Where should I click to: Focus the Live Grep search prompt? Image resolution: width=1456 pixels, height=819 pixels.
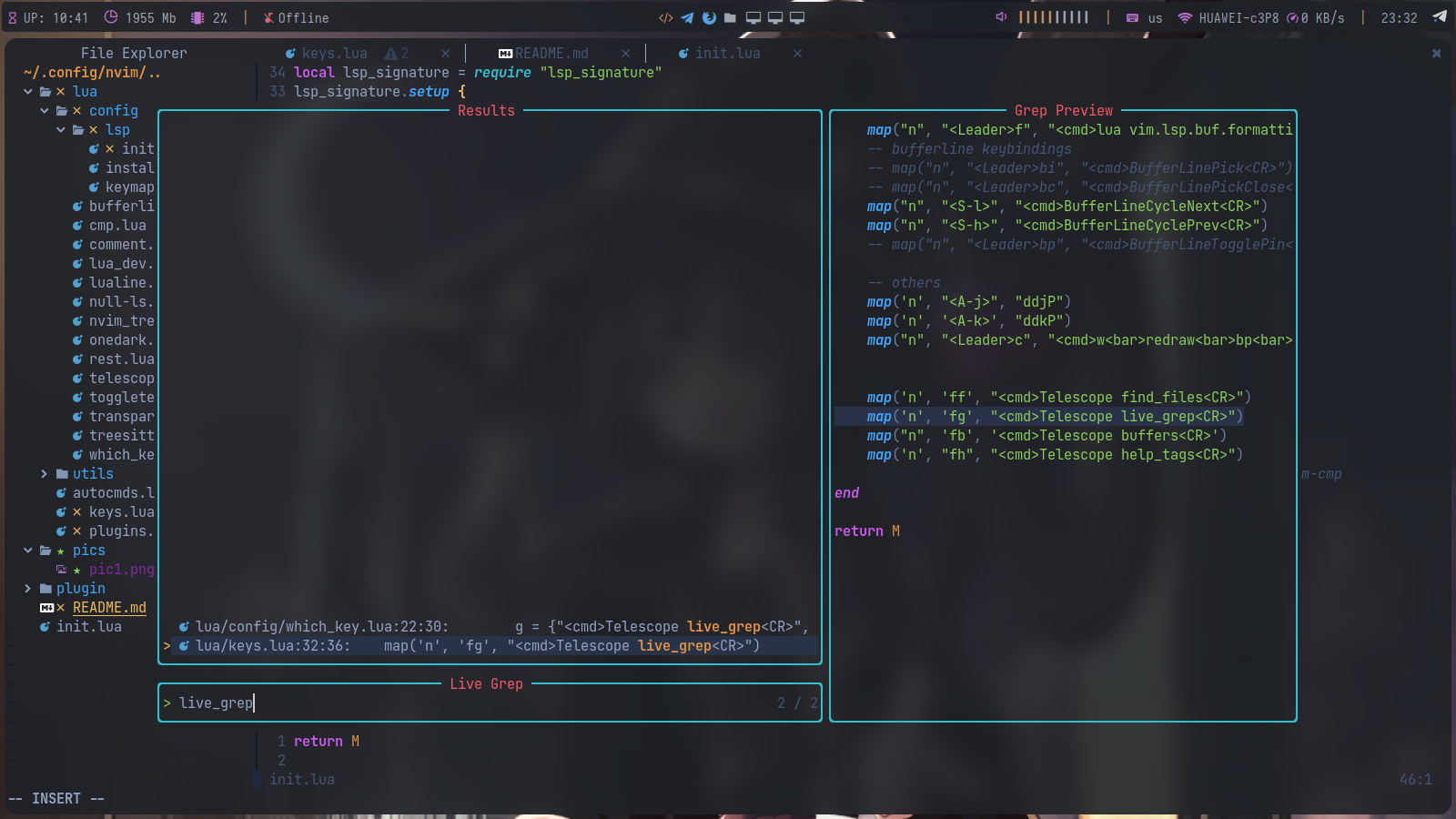pyautogui.click(x=490, y=703)
